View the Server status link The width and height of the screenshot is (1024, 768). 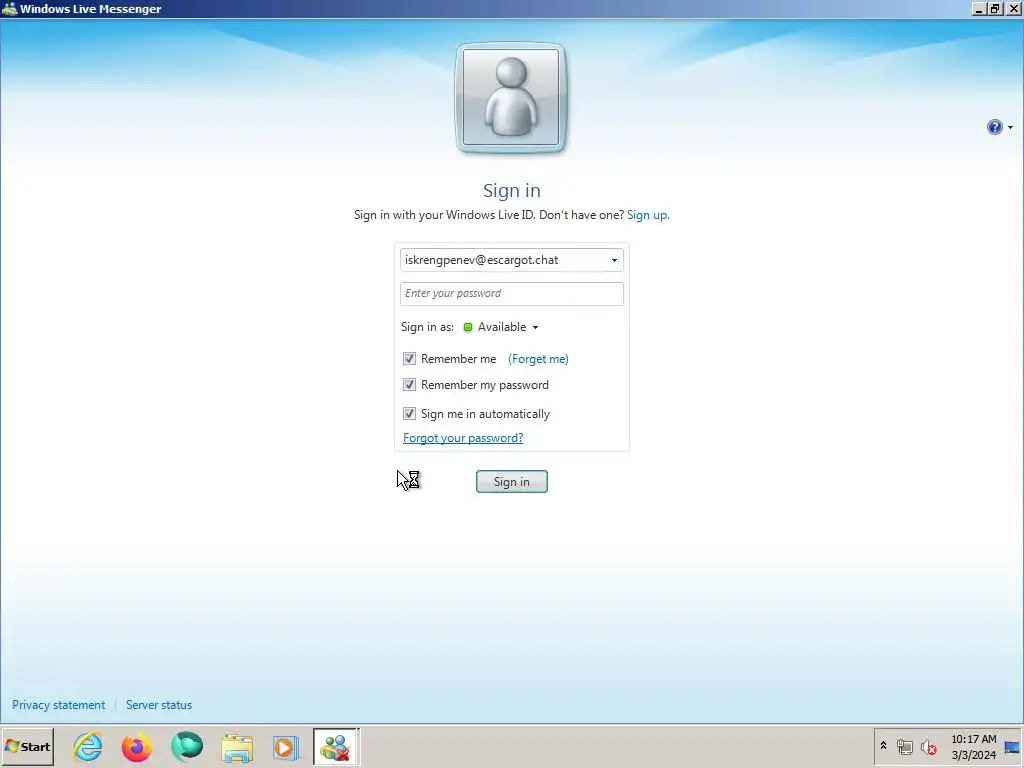(x=159, y=705)
